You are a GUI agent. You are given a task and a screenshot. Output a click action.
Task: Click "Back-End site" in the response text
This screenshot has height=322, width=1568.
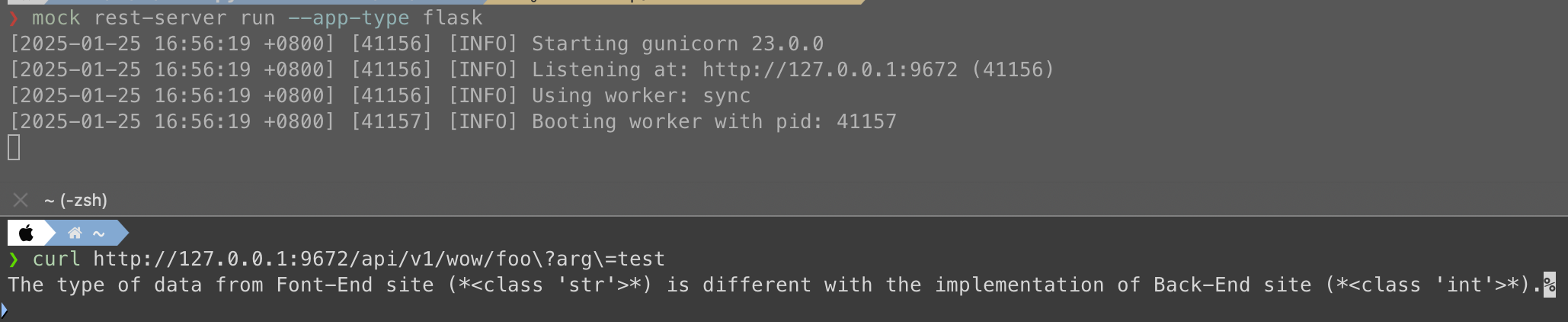(x=1232, y=285)
